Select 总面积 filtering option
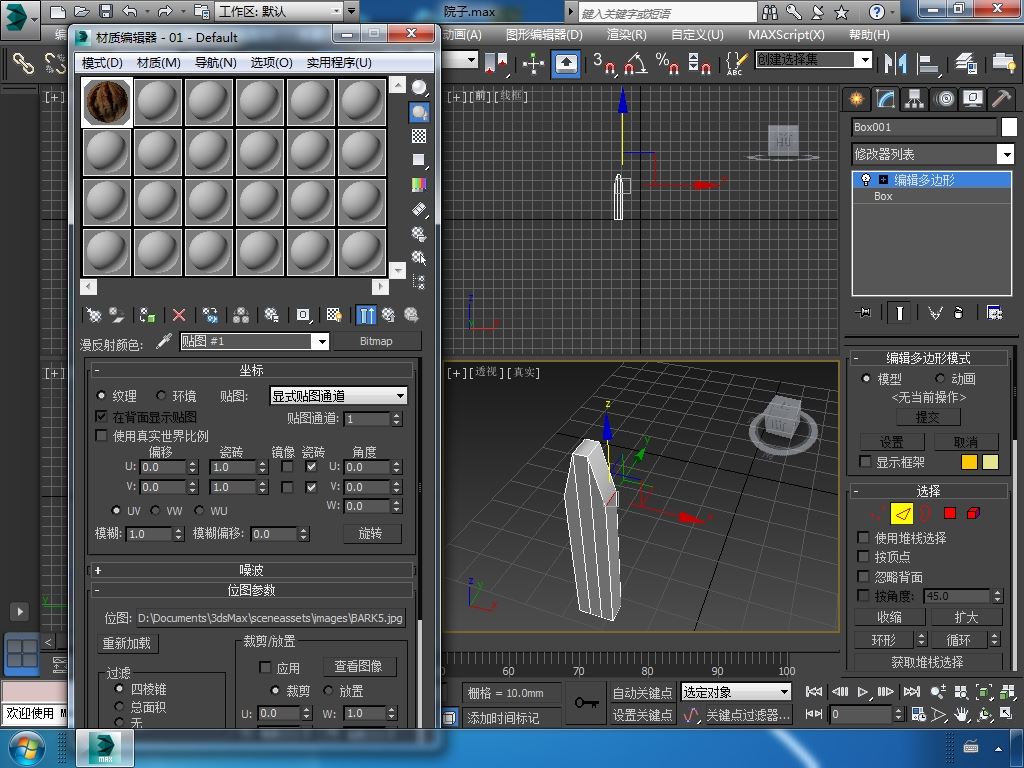The height and width of the screenshot is (768, 1024). tap(119, 706)
